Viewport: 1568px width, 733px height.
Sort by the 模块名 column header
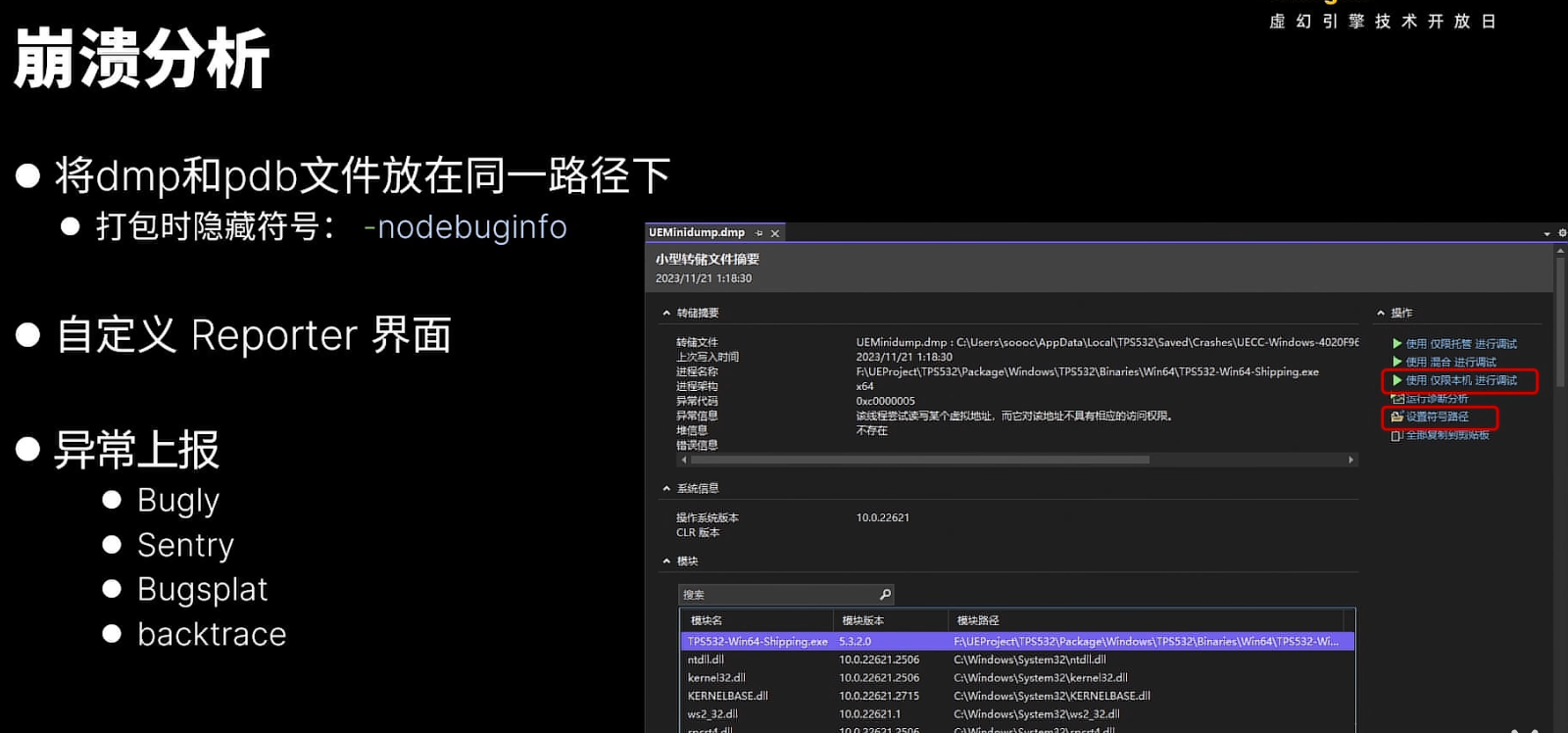tap(757, 620)
